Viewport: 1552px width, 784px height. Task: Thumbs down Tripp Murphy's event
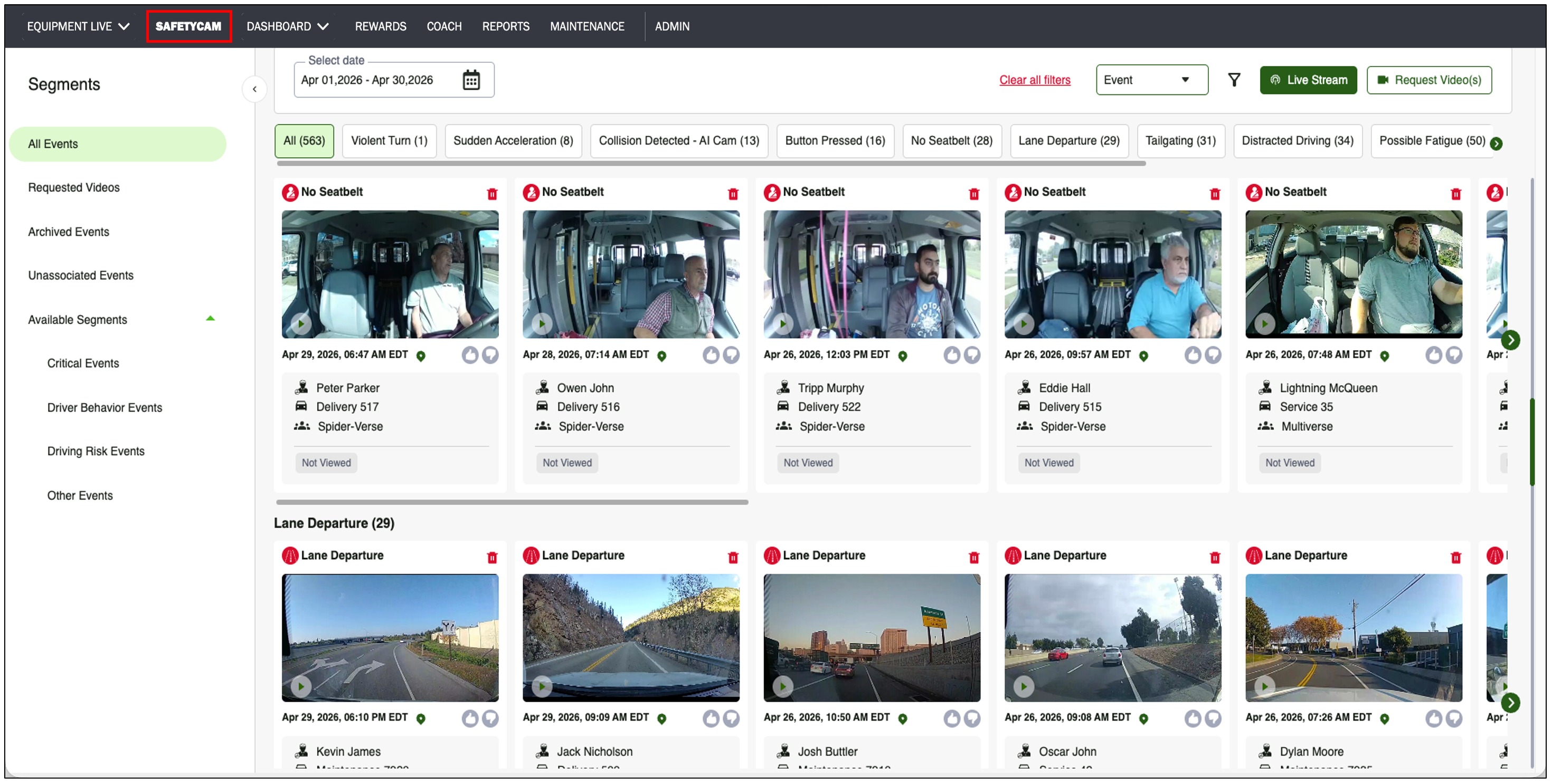click(x=972, y=355)
